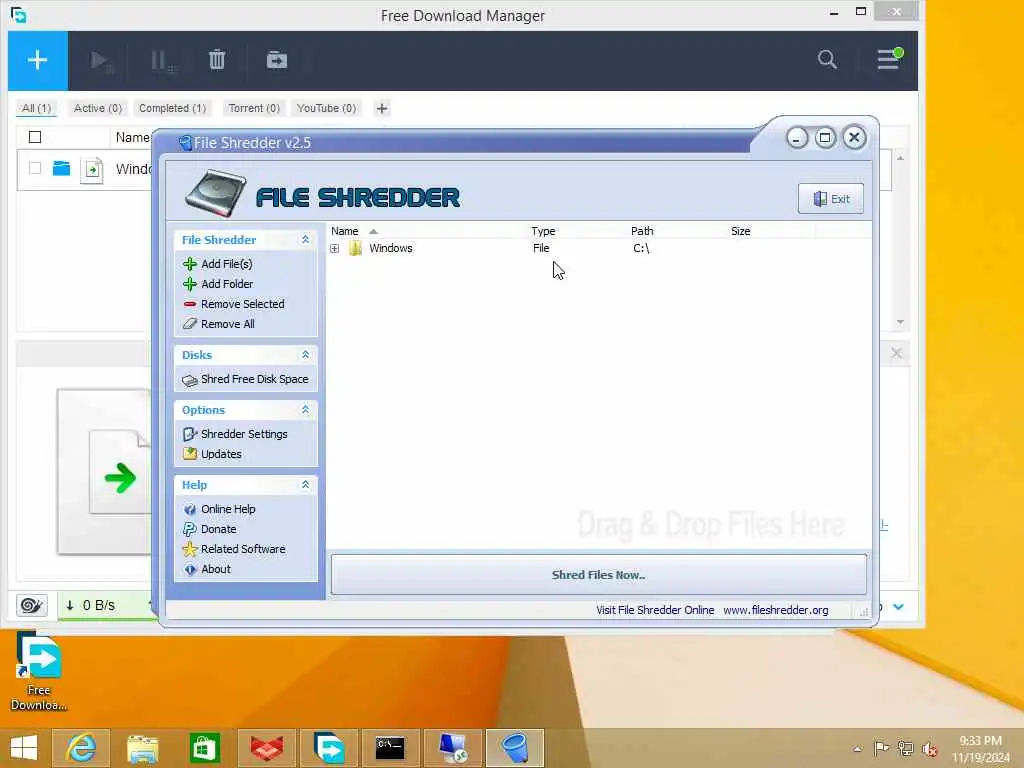Screen dimensions: 1024x768
Task: Launch Internet Explorer from taskbar
Action: pos(81,748)
